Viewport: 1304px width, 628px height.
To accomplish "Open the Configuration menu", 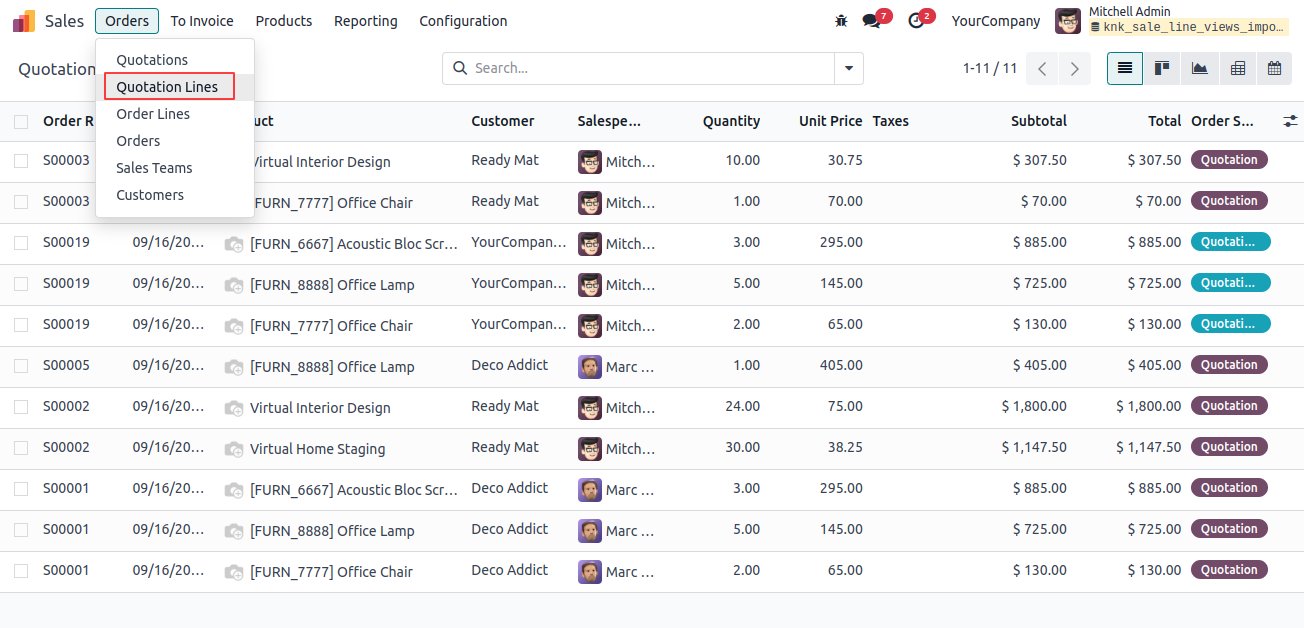I will 463,21.
